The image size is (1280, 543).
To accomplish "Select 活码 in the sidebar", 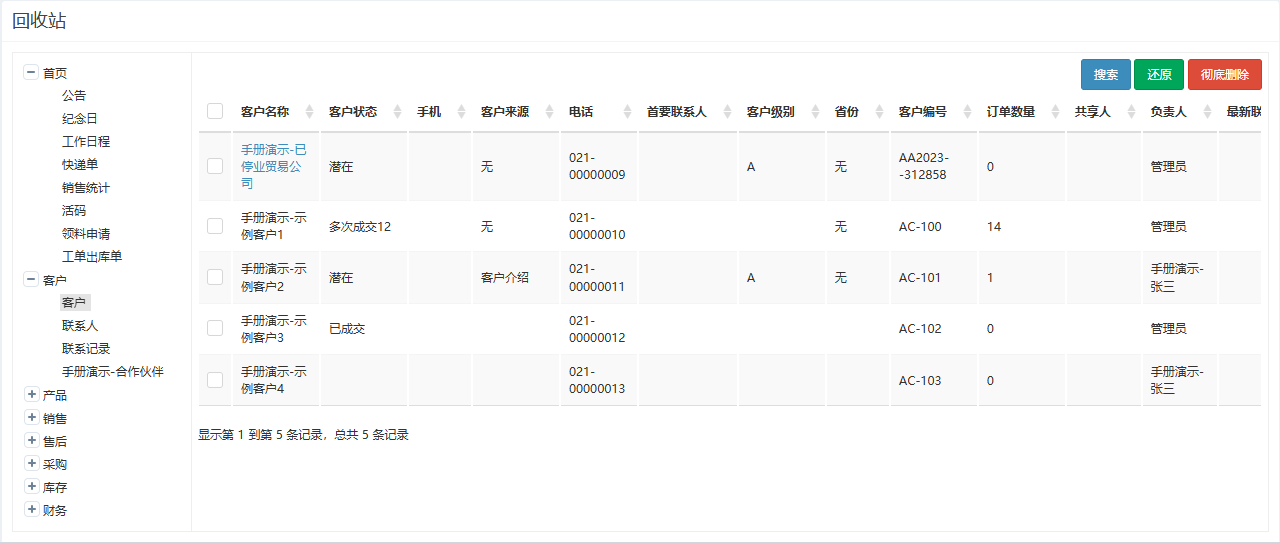I will (x=74, y=210).
